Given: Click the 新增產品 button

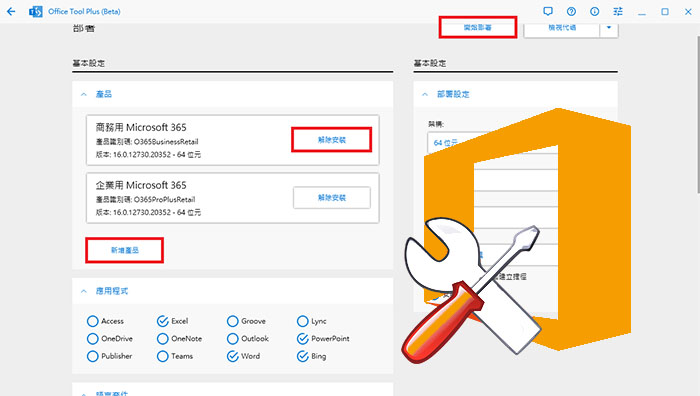Looking at the screenshot, I should pos(125,250).
